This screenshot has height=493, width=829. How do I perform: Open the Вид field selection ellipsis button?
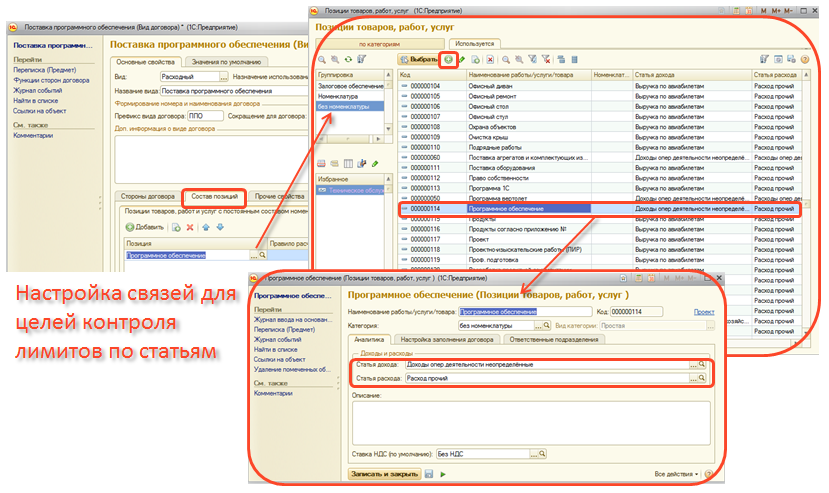pos(222,77)
